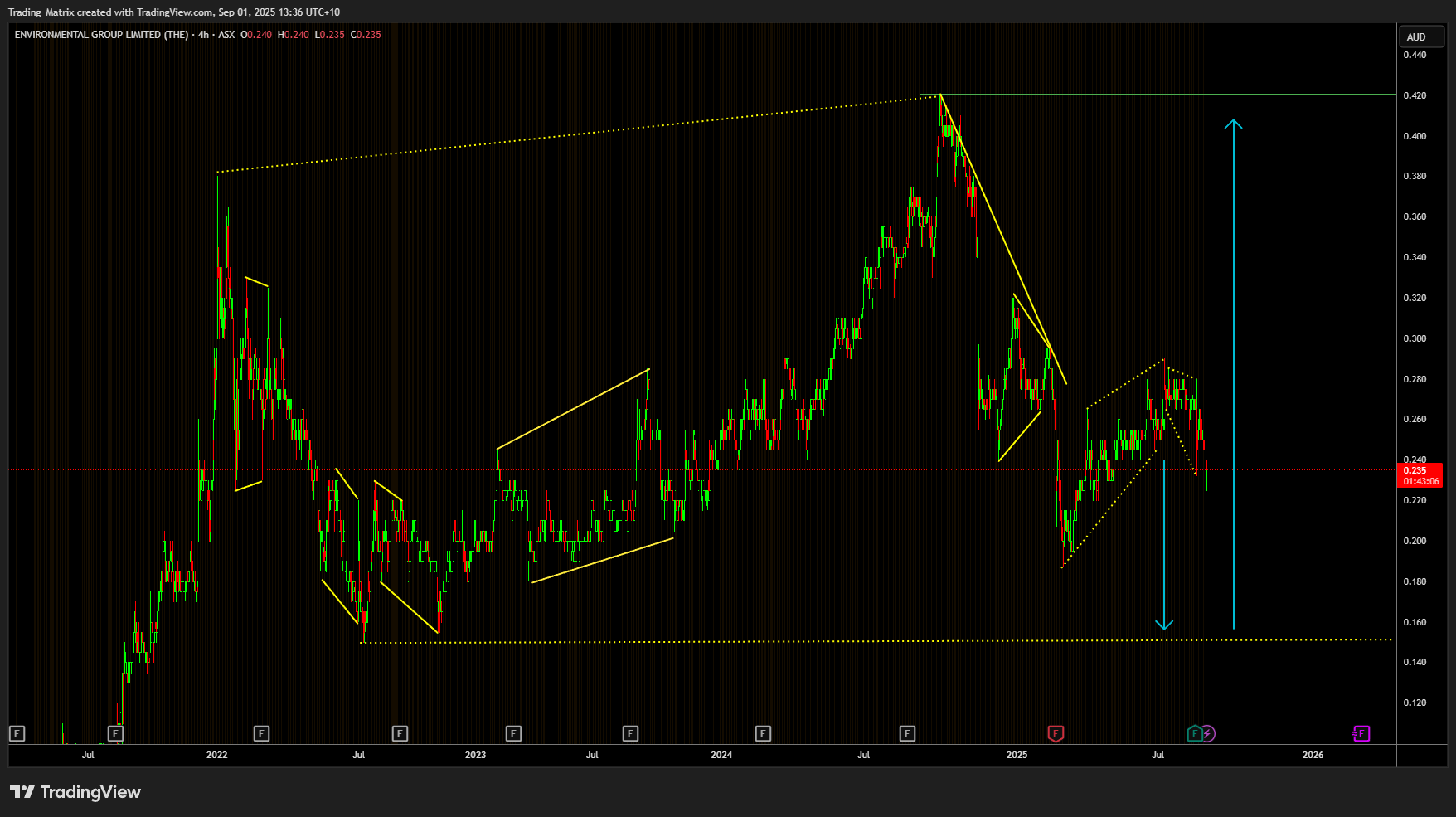Click the 2026 time axis label
Image resolution: width=1456 pixels, height=817 pixels.
coord(1313,755)
